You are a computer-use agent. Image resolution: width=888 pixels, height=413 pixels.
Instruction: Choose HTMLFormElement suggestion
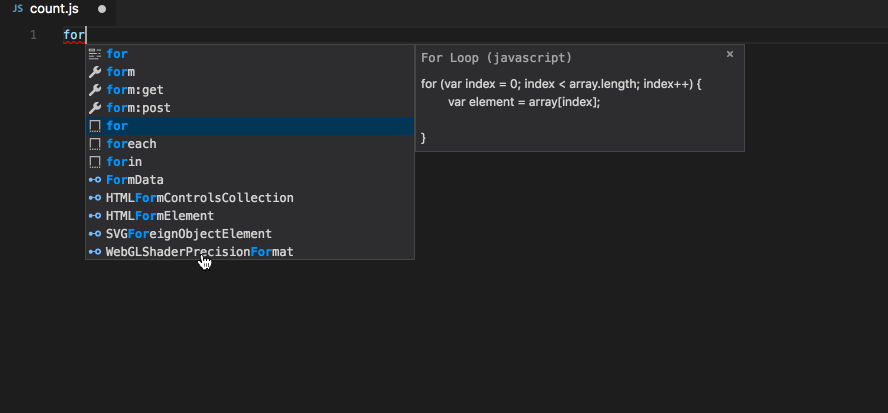[x=250, y=216]
